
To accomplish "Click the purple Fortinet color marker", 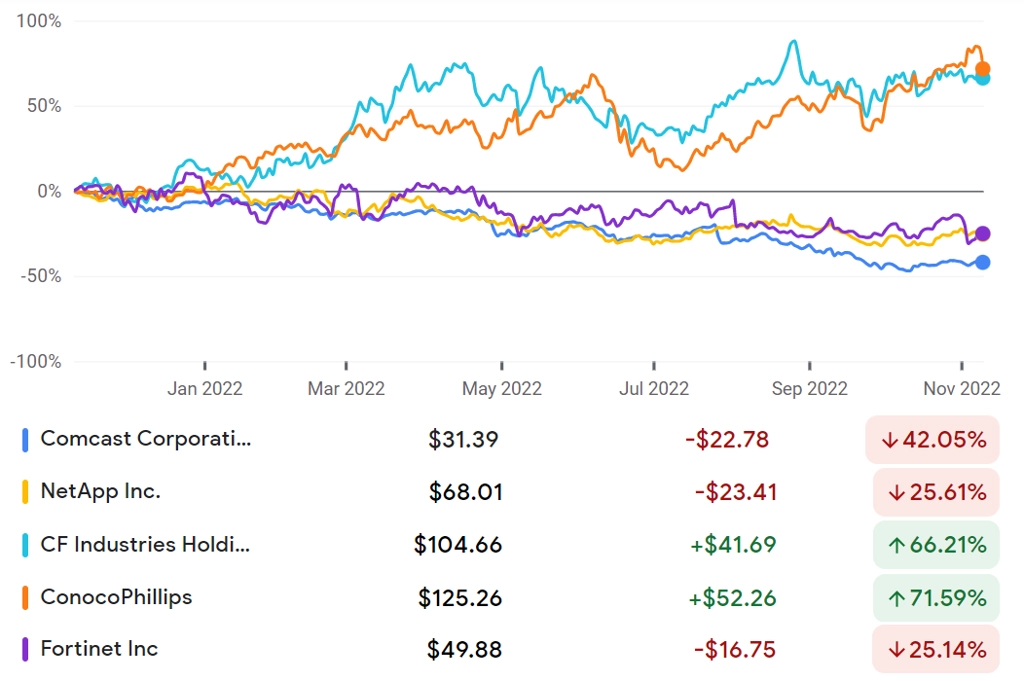I will tap(25, 649).
